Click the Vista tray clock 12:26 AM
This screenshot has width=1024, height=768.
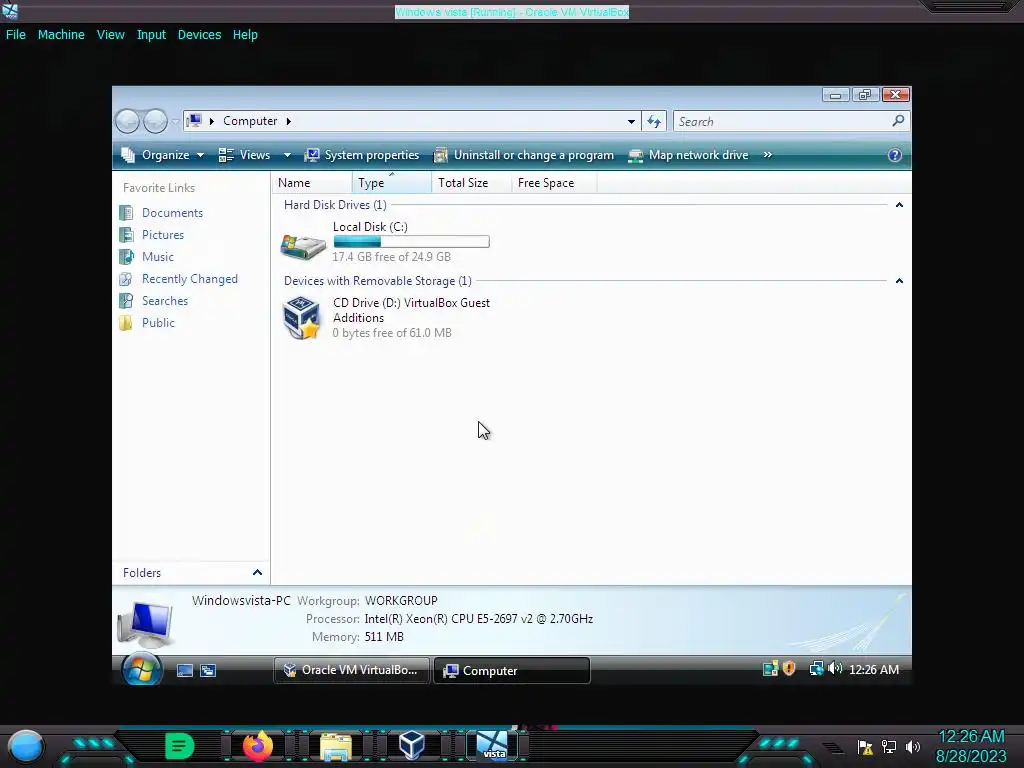(x=874, y=669)
